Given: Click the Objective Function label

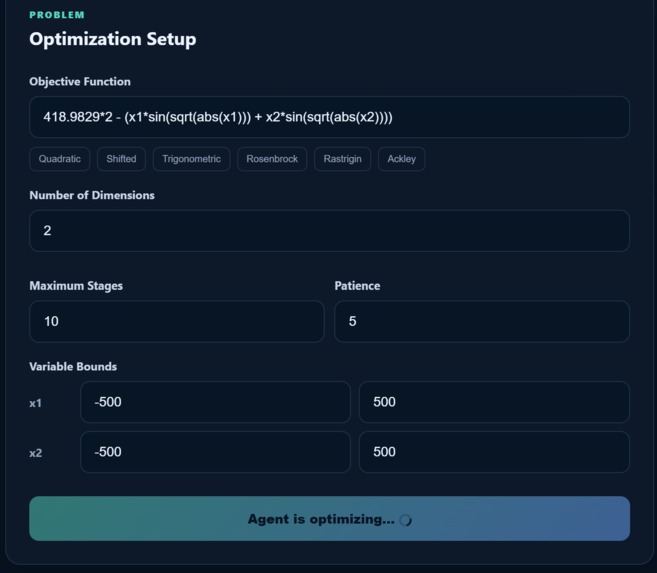Looking at the screenshot, I should pyautogui.click(x=80, y=81).
